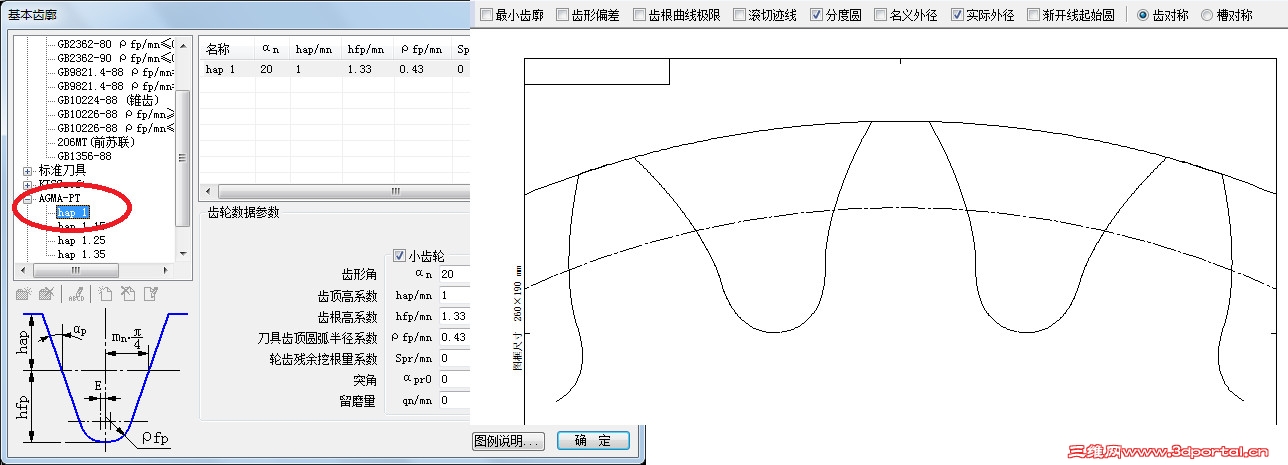The width and height of the screenshot is (1288, 465).
Task: Select the hap 1.25 tree item
Action: [x=81, y=241]
